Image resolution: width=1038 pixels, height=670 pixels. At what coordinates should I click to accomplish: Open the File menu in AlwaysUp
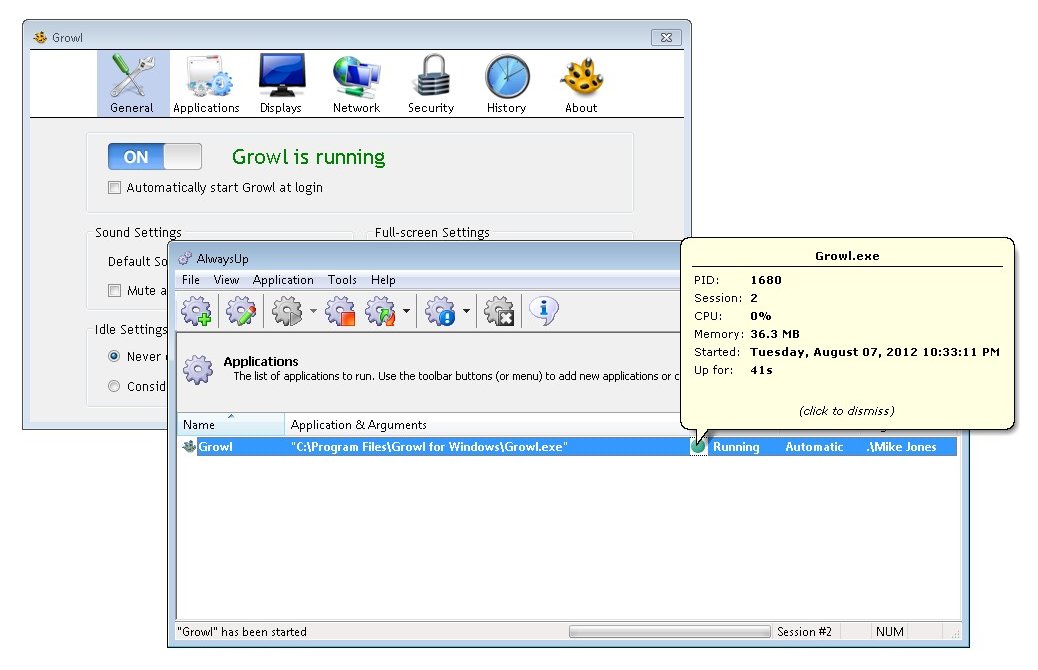point(191,280)
